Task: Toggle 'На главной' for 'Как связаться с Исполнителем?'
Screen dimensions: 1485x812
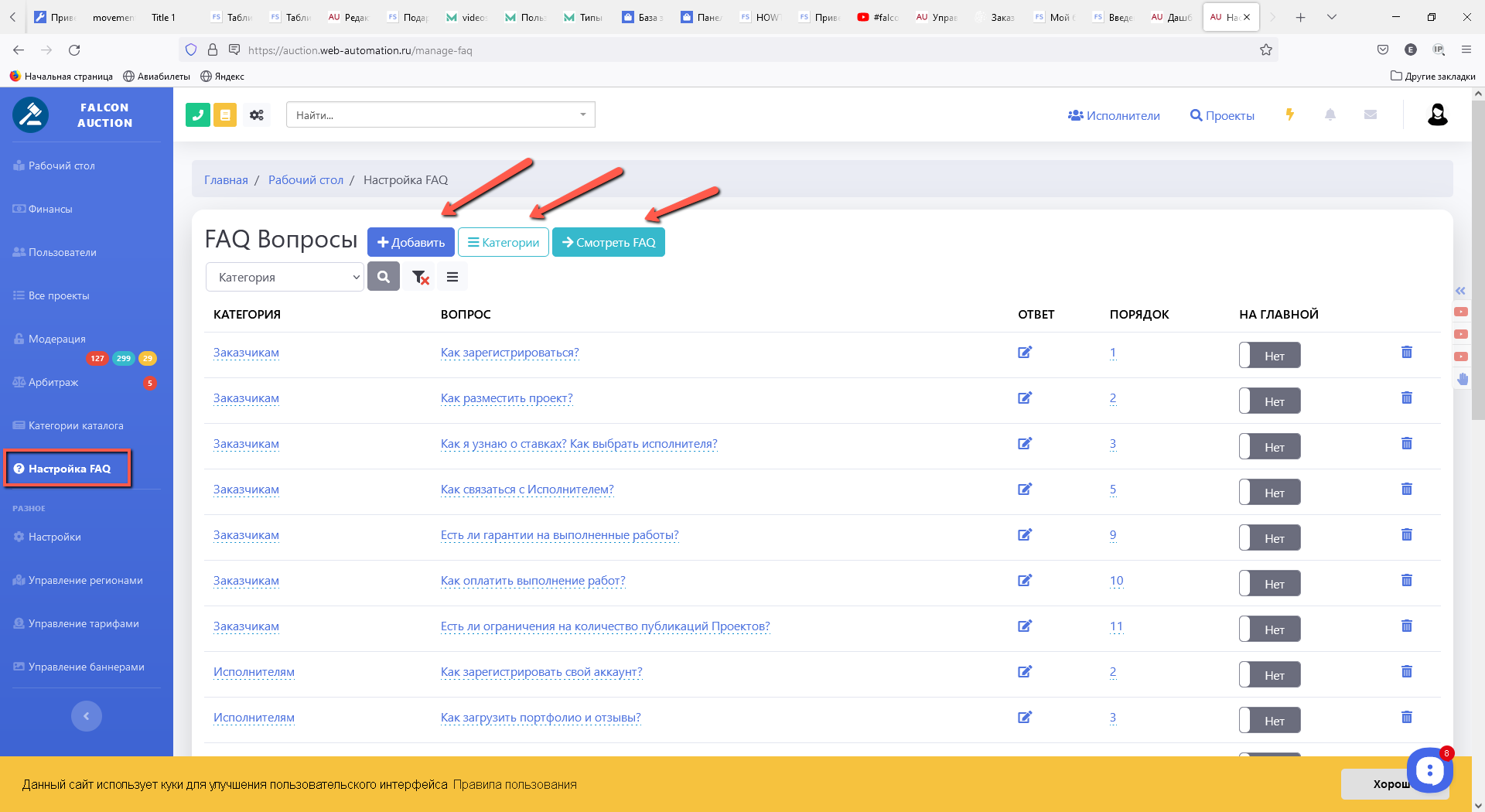Action: (x=1269, y=493)
